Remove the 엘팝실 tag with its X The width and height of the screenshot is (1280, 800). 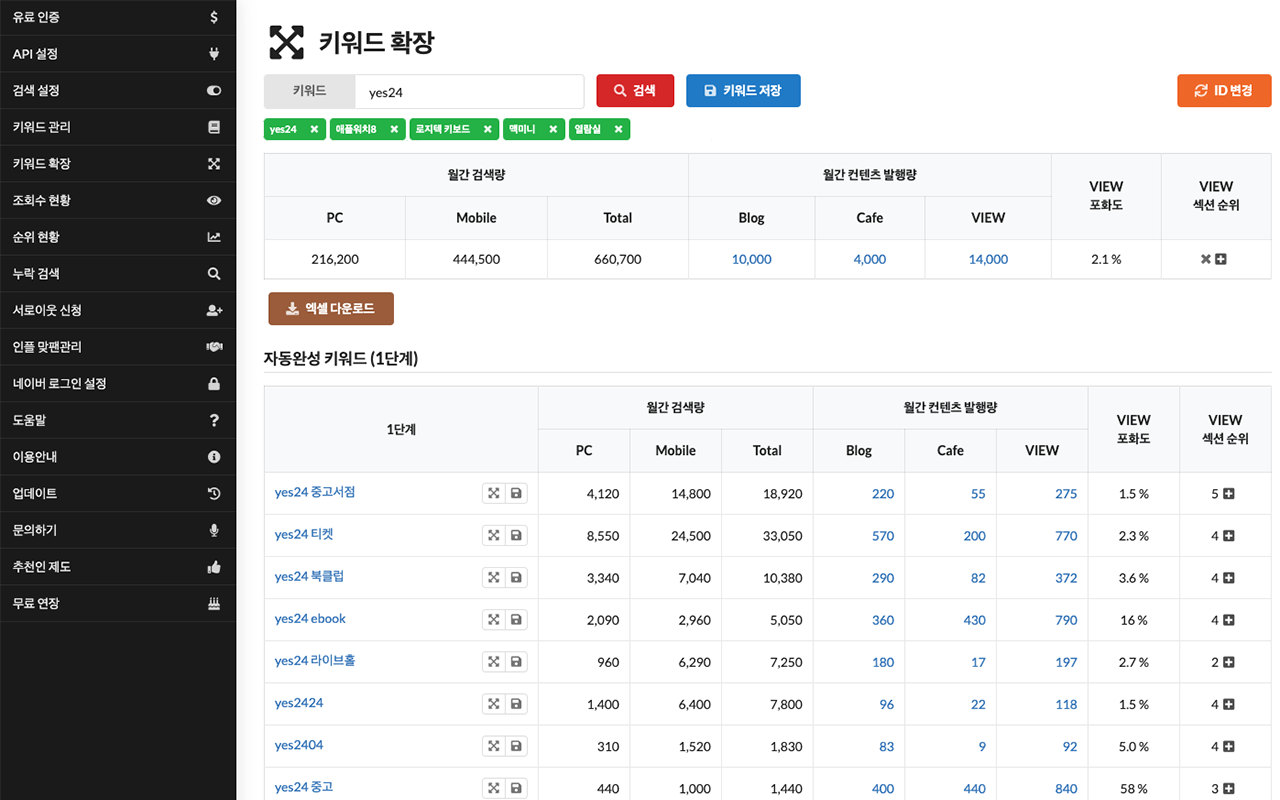pyautogui.click(x=619, y=129)
